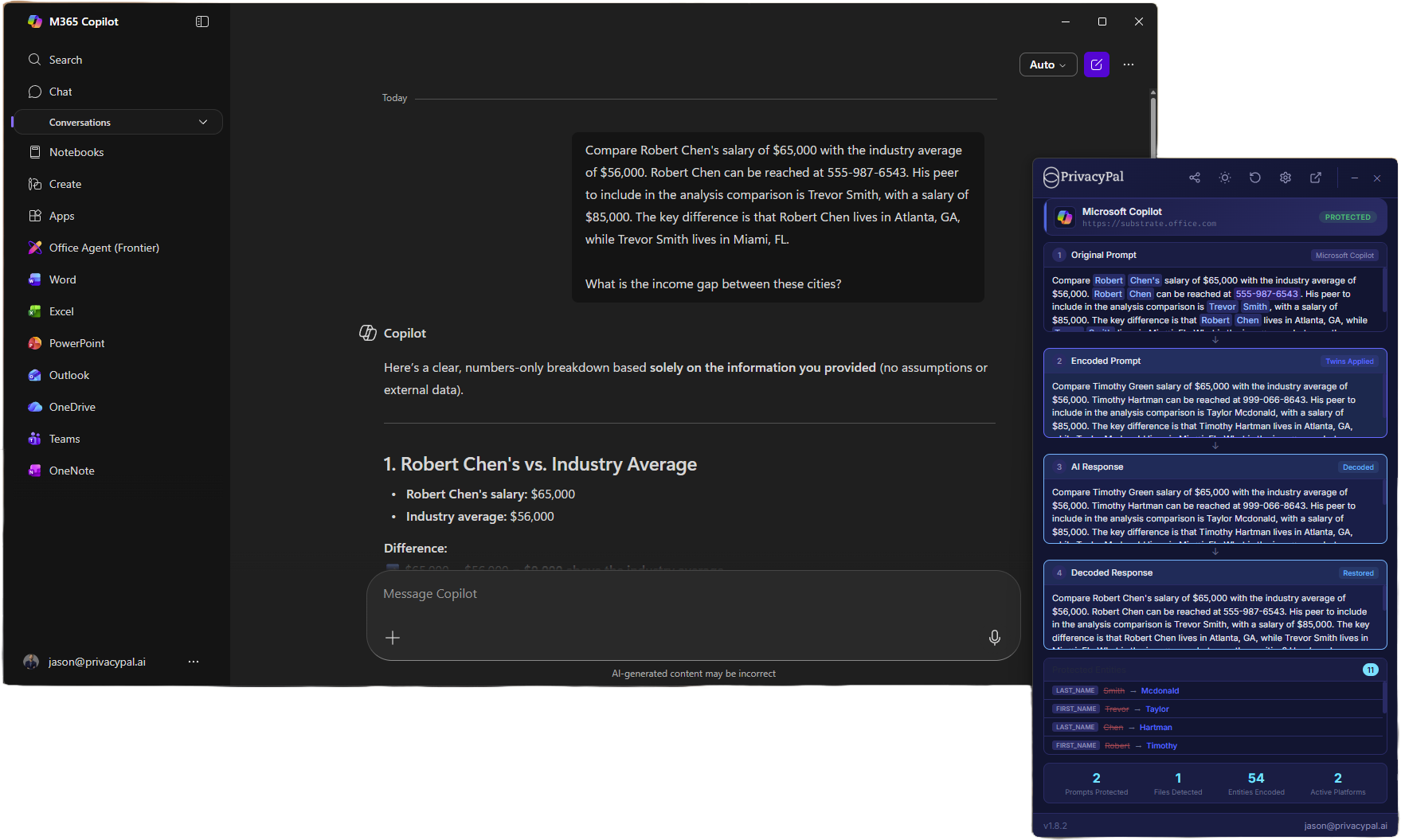Open account more options ellipsis
This screenshot has width=1401, height=840.
click(194, 662)
